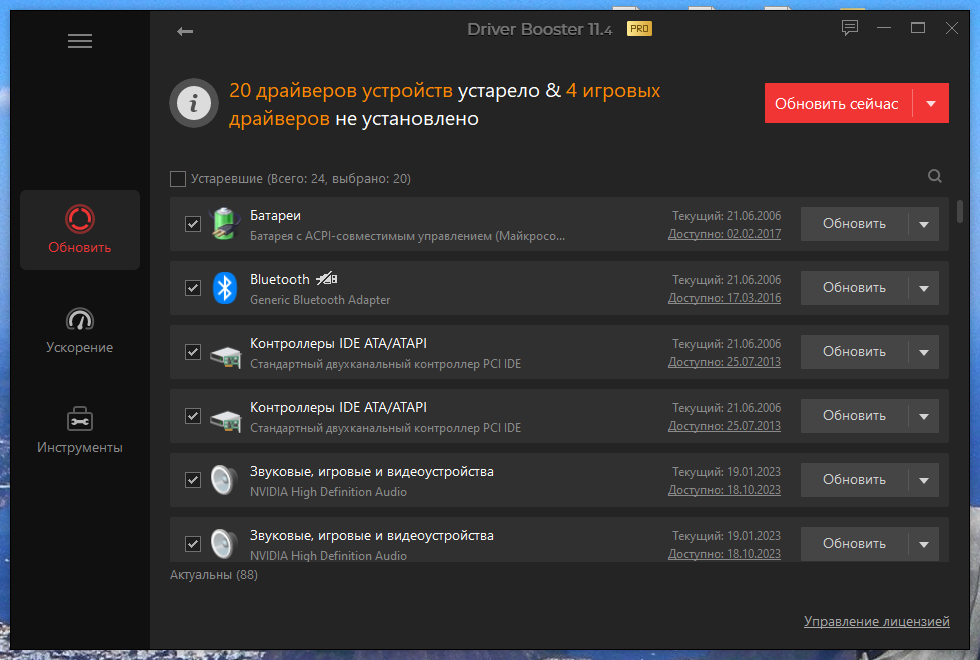Toggle the Устаревшие select-all checkbox
The width and height of the screenshot is (980, 660).
click(178, 179)
